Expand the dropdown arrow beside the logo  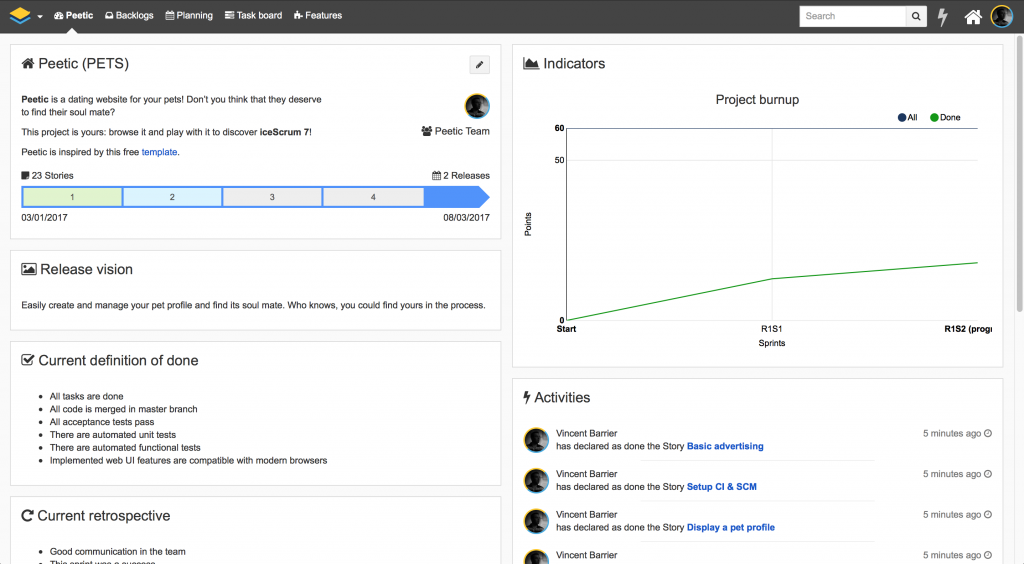[x=40, y=17]
